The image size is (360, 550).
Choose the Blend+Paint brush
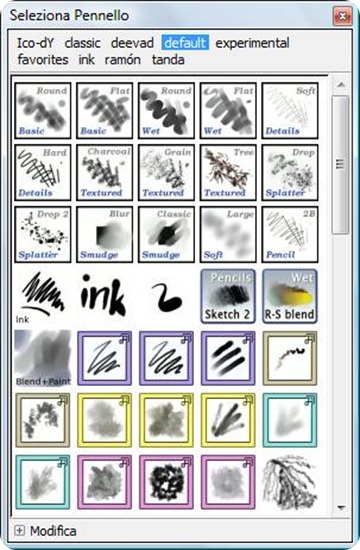(43, 358)
